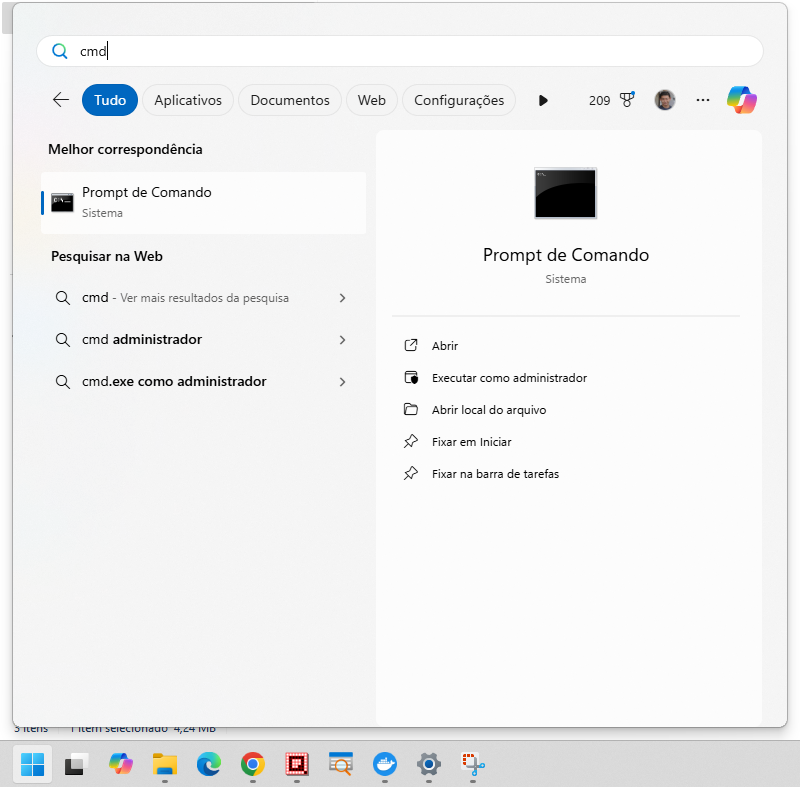Open Snipping Tool on the taskbar
The image size is (800, 787).
(473, 764)
